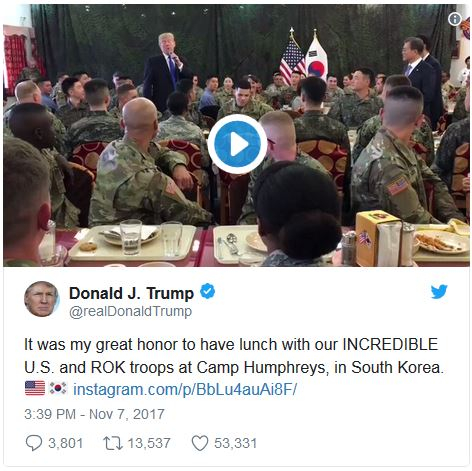Click the verified badge checkmark
Viewport: 472px width, 471px height.
click(x=207, y=291)
